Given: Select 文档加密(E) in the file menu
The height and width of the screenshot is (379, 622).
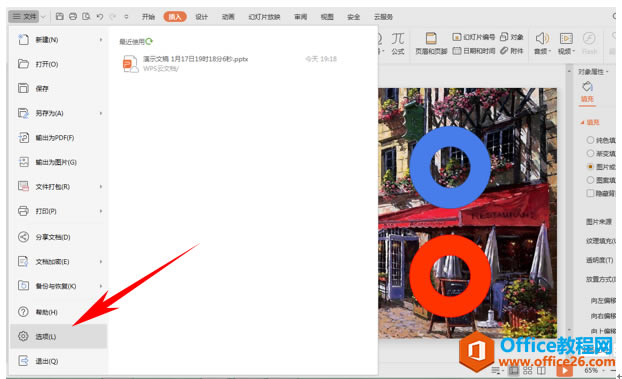Looking at the screenshot, I should [x=59, y=262].
